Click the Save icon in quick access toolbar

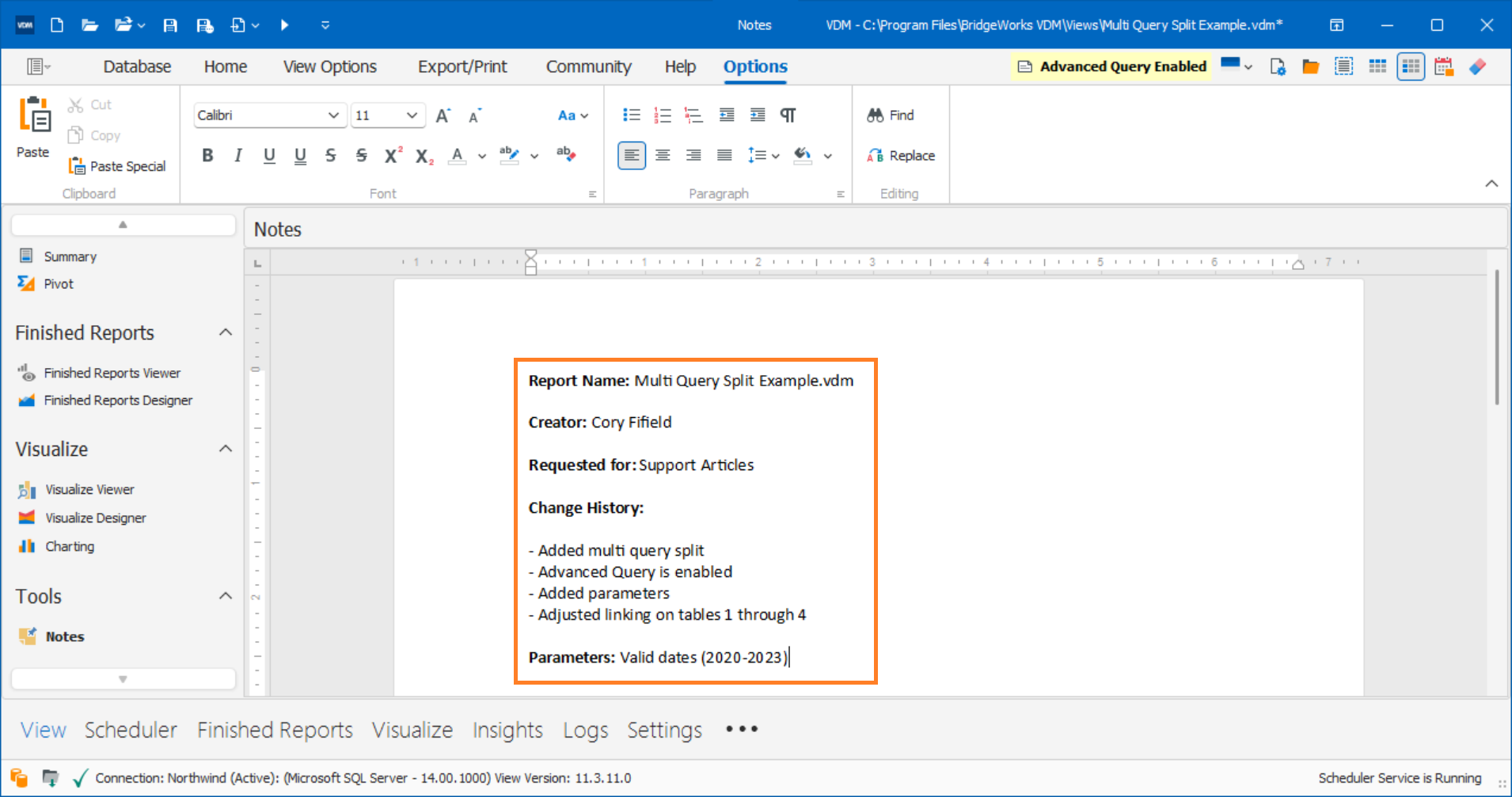(170, 25)
